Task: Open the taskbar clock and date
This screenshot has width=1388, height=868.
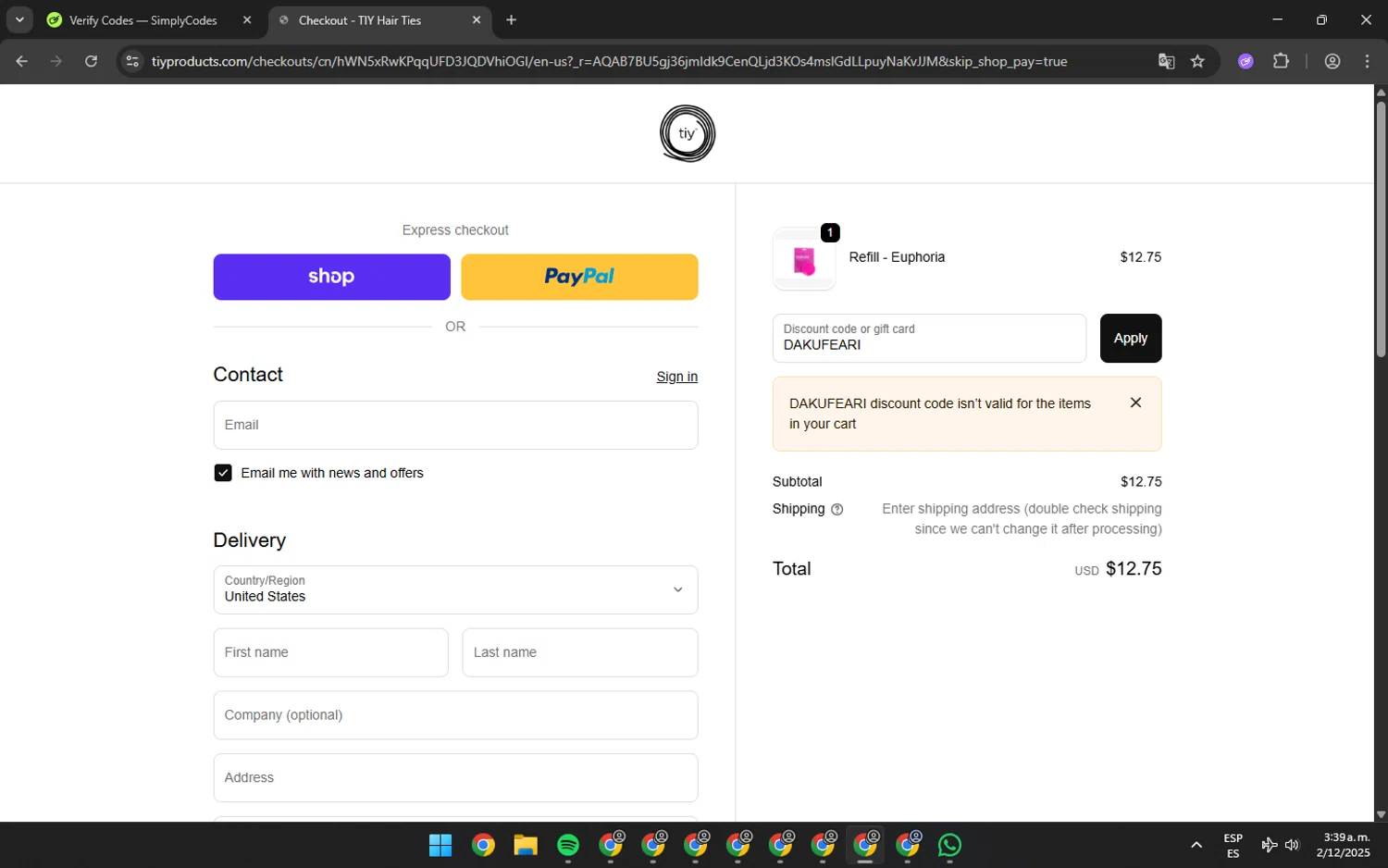Action: pyautogui.click(x=1344, y=845)
